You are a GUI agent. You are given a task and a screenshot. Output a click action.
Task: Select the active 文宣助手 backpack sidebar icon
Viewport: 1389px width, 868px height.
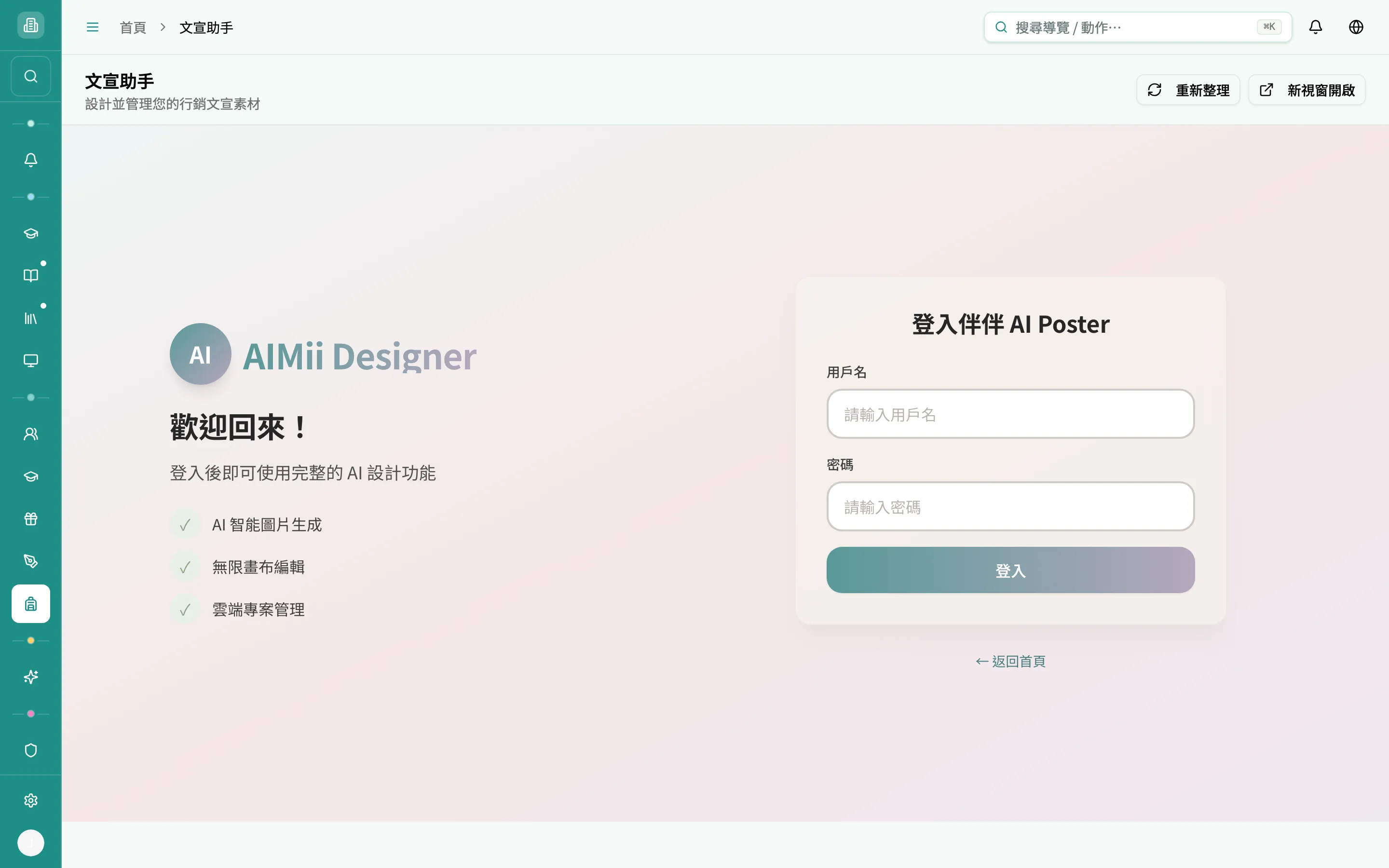[30, 604]
